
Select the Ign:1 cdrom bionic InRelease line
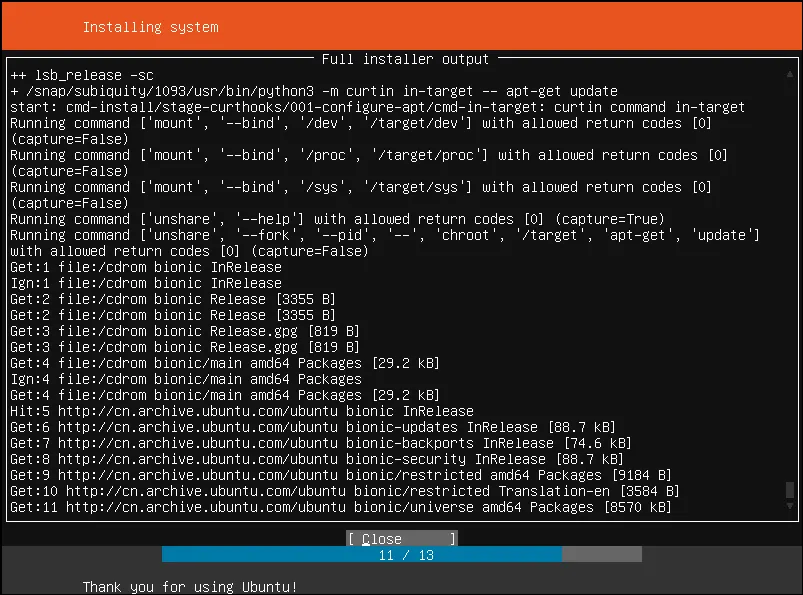click(x=145, y=283)
